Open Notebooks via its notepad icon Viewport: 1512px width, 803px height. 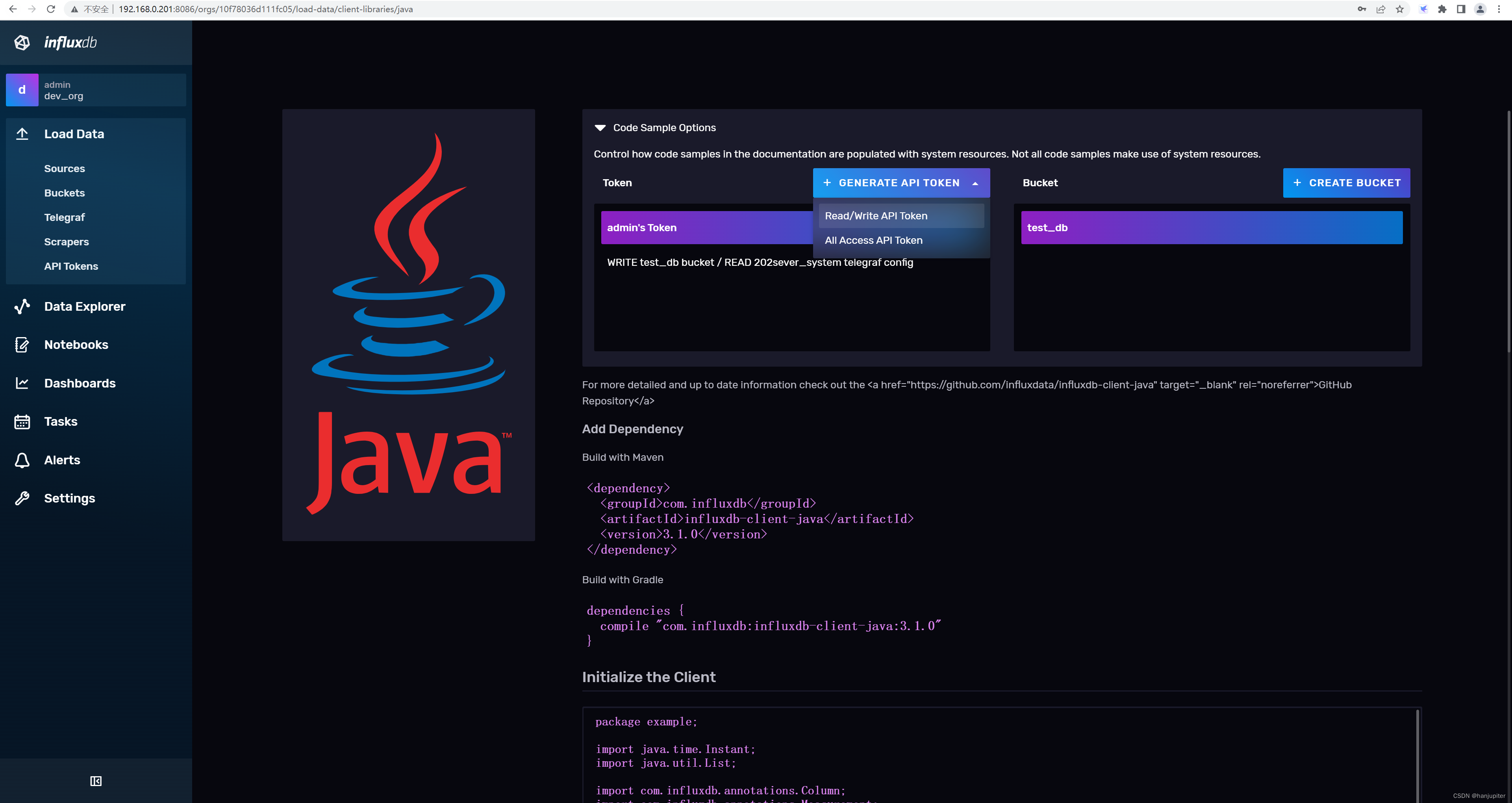(x=22, y=345)
